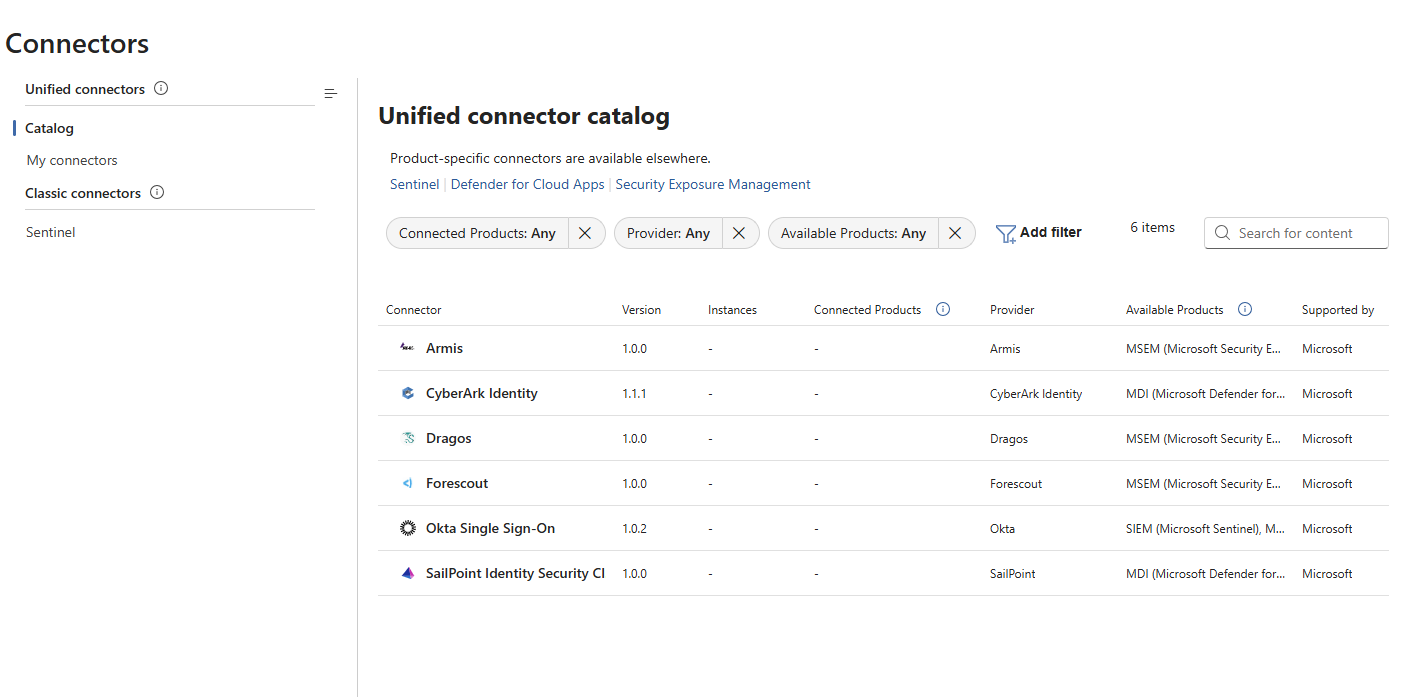Click version 1.1.1 in CyberArk row
The image size is (1417, 697).
tap(634, 394)
